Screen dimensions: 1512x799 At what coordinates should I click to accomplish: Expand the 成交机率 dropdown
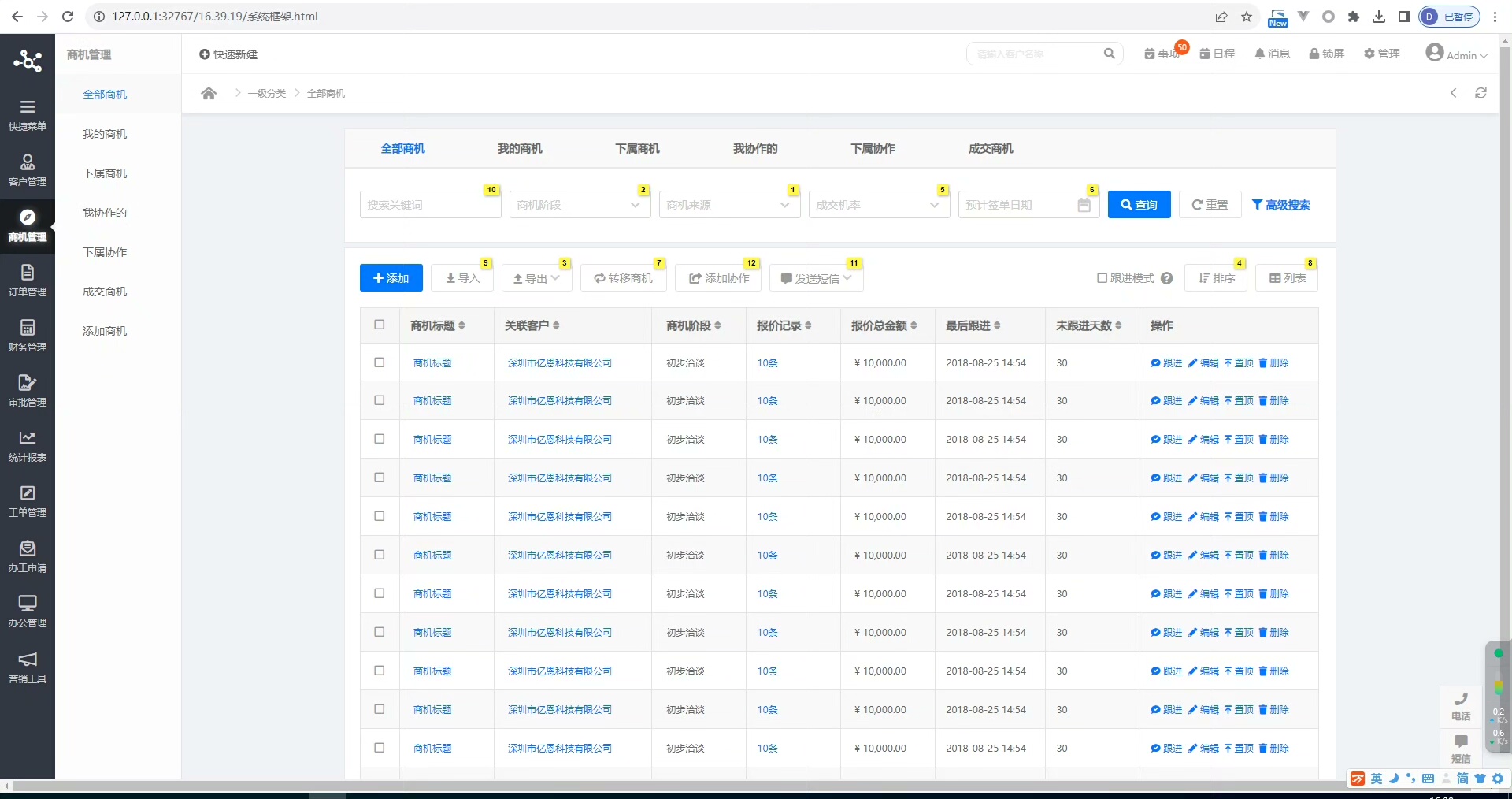click(x=878, y=205)
